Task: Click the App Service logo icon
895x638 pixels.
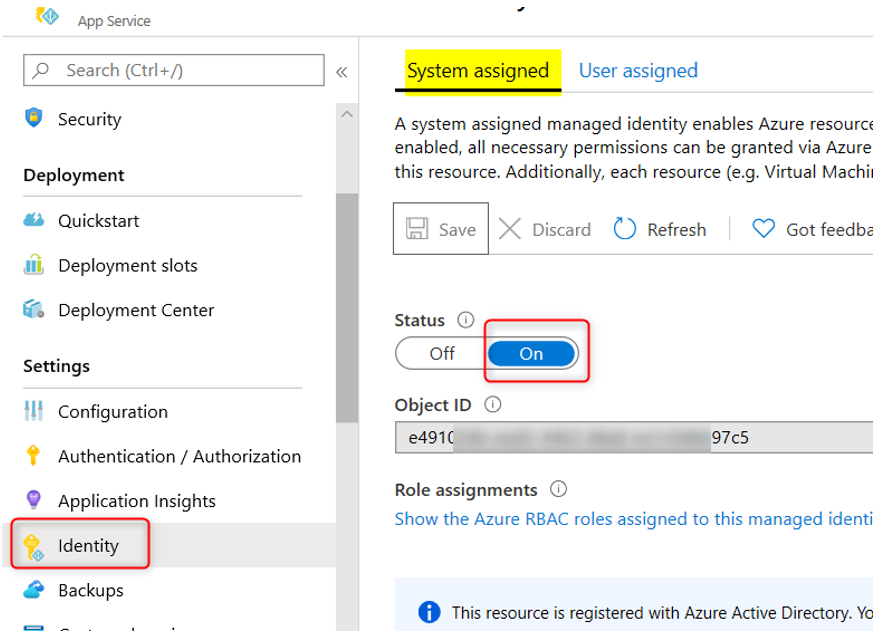Action: [x=47, y=16]
